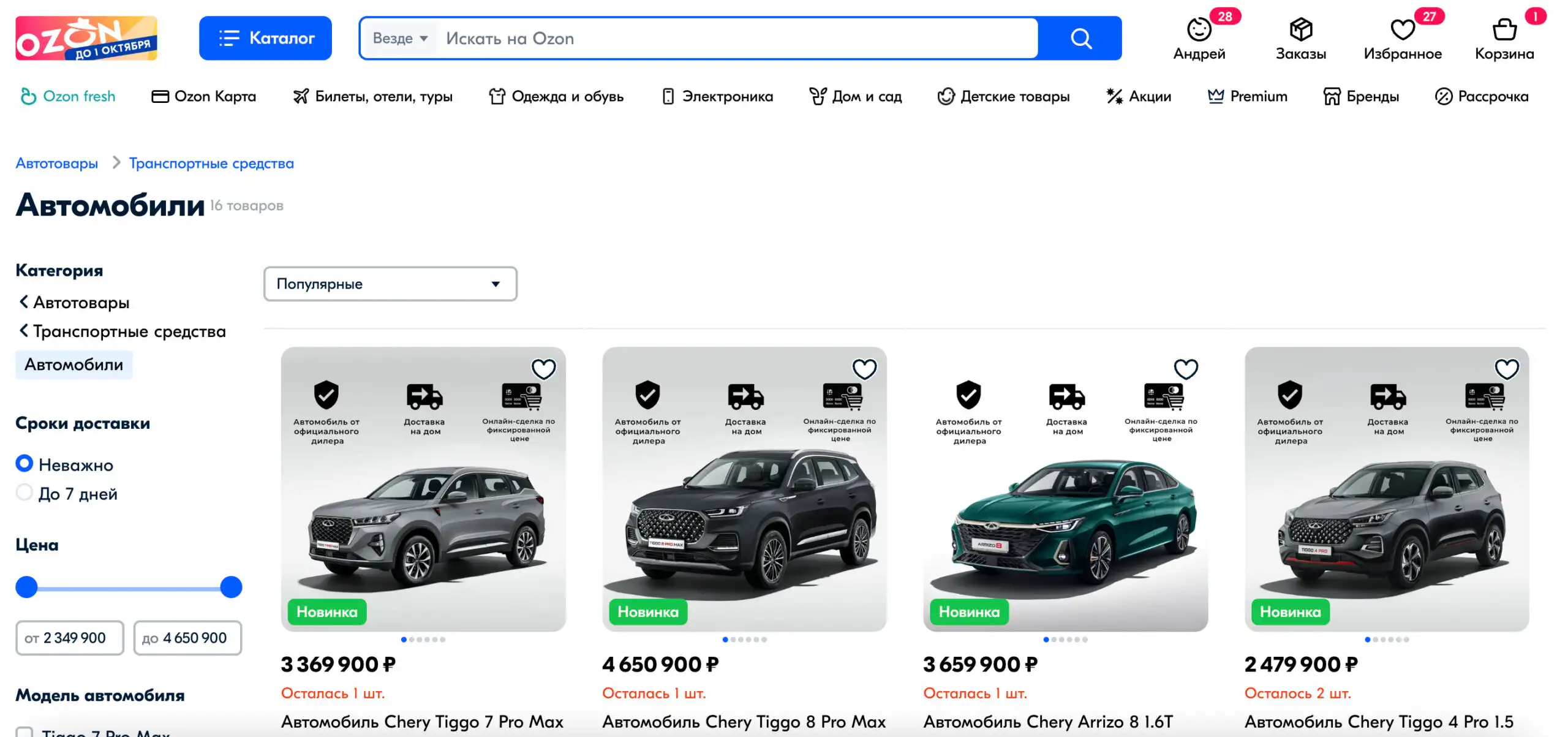The width and height of the screenshot is (1568, 737).
Task: Open Андрей profile face icon
Action: 1199,29
